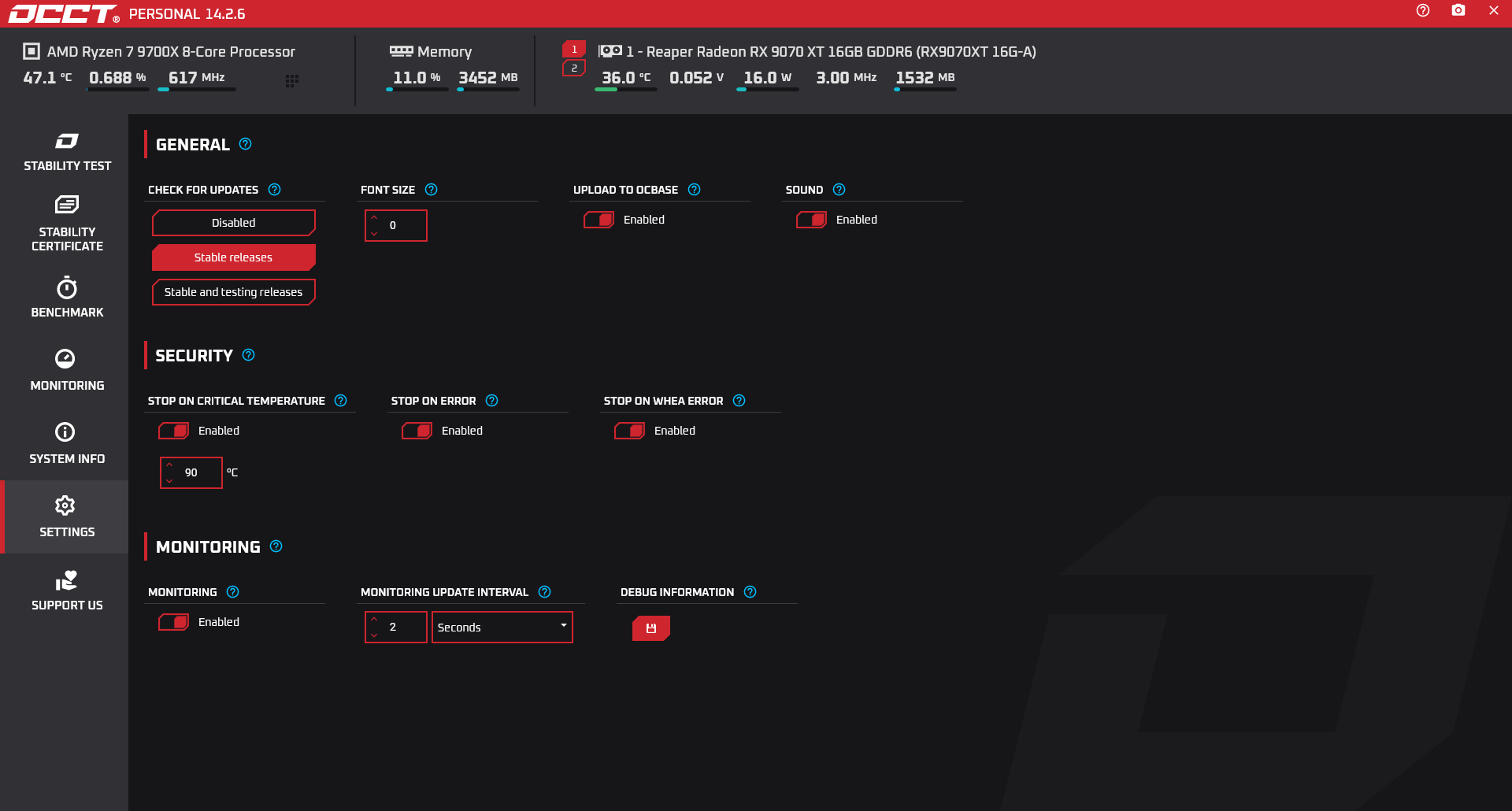The height and width of the screenshot is (811, 1512).
Task: Show help for Monitoring section heading
Action: (x=276, y=546)
